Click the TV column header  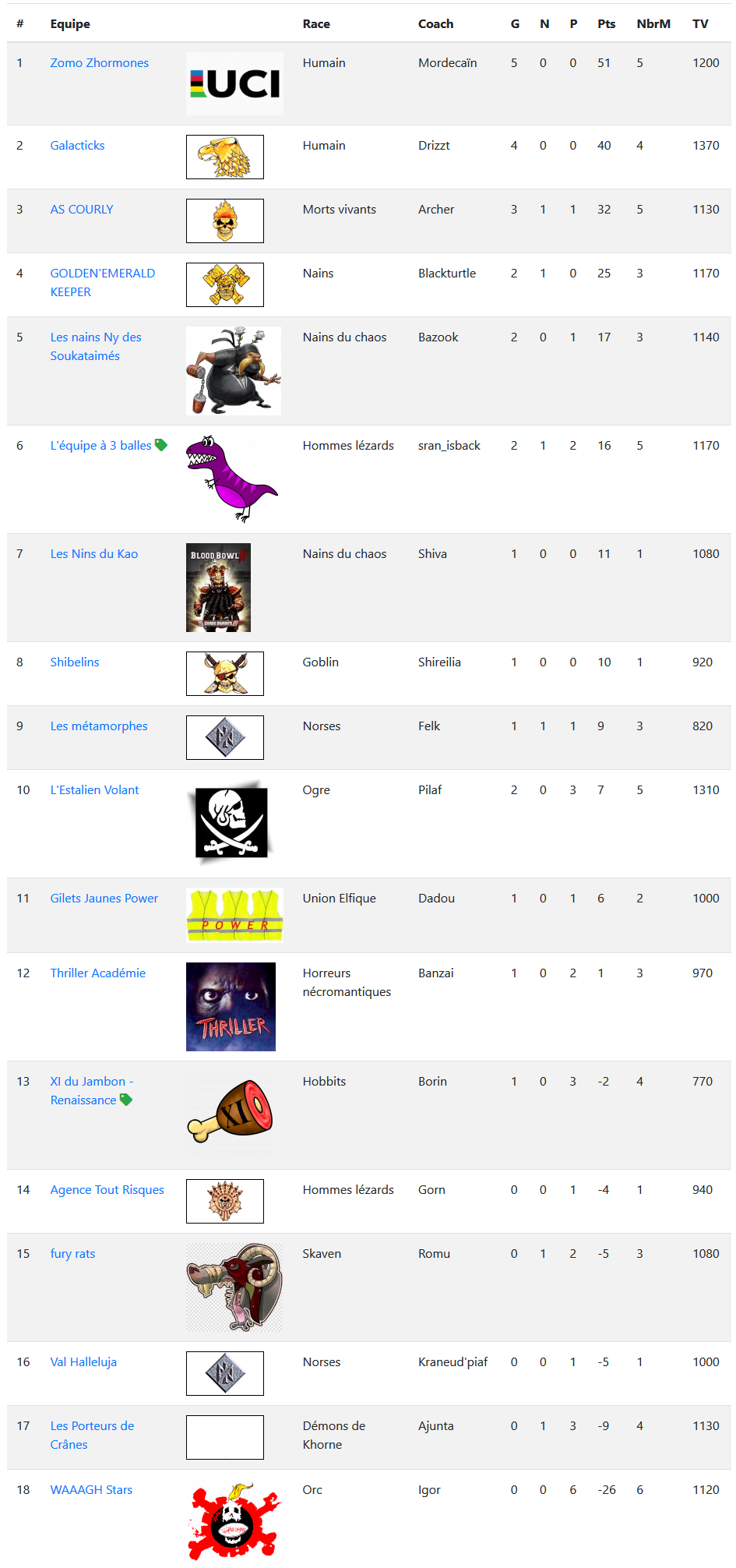700,23
